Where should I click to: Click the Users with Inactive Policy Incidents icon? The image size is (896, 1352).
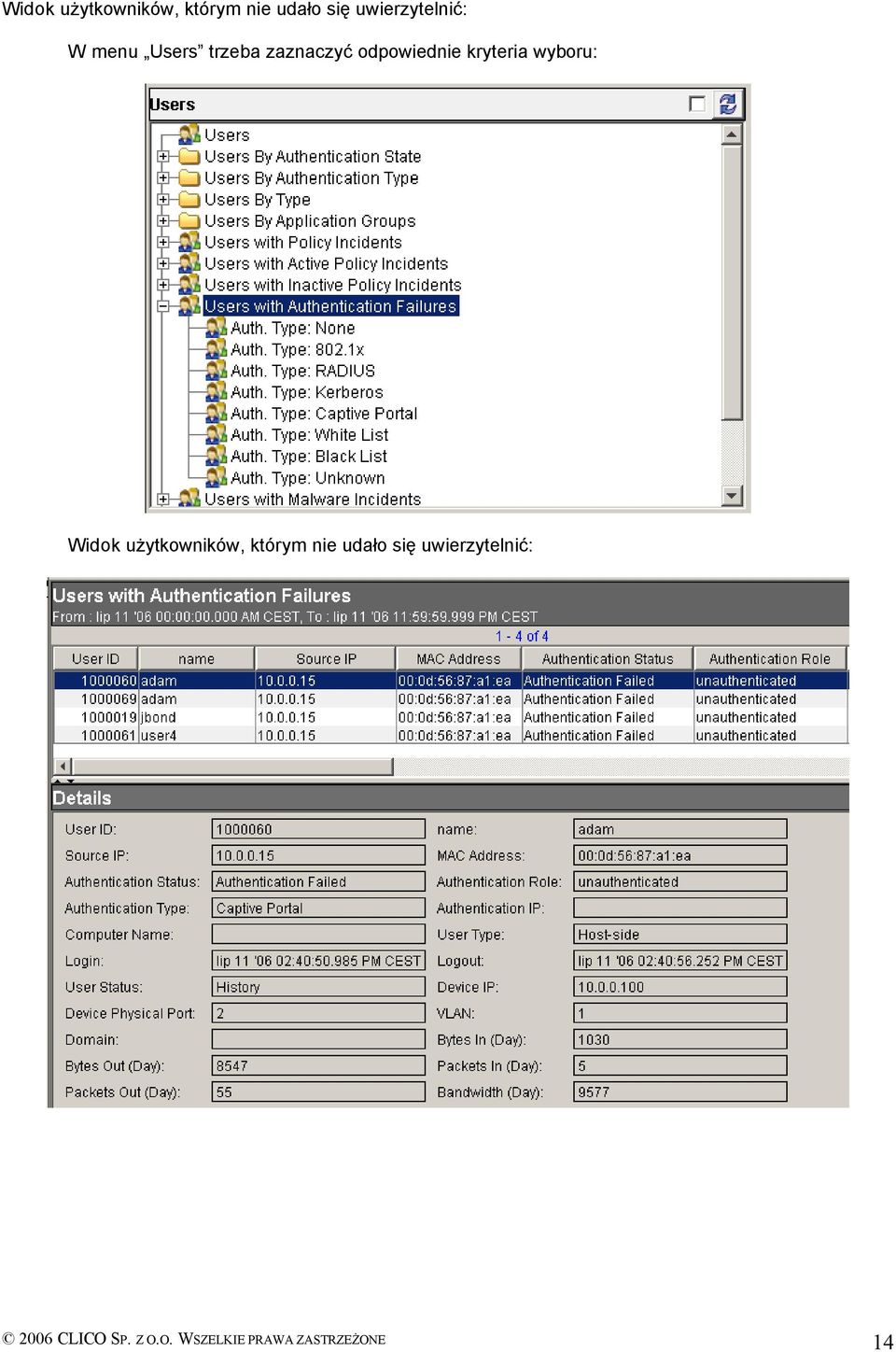(189, 285)
